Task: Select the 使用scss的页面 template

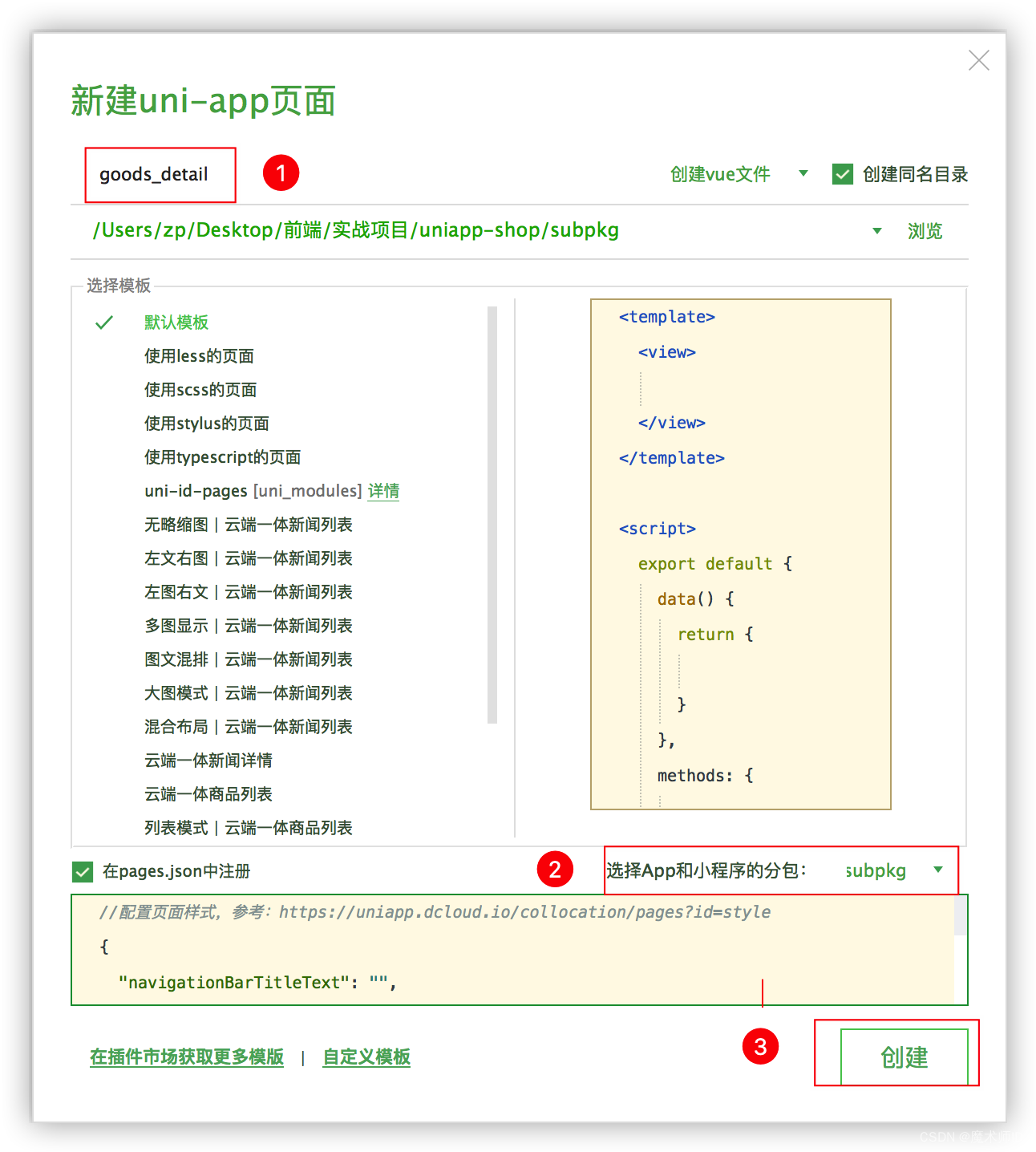Action: pos(200,390)
